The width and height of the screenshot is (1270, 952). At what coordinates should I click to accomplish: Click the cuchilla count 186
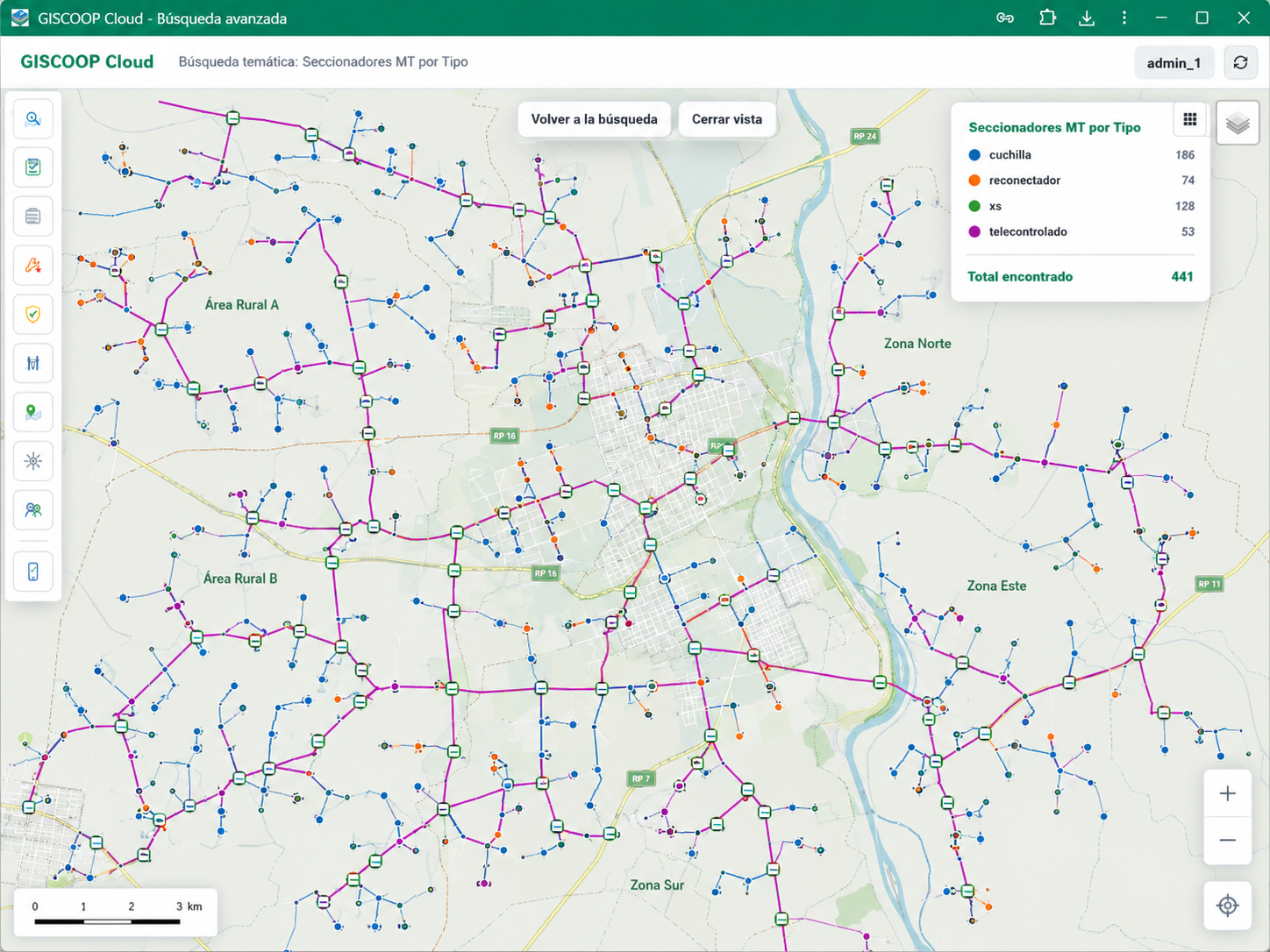click(x=1185, y=155)
